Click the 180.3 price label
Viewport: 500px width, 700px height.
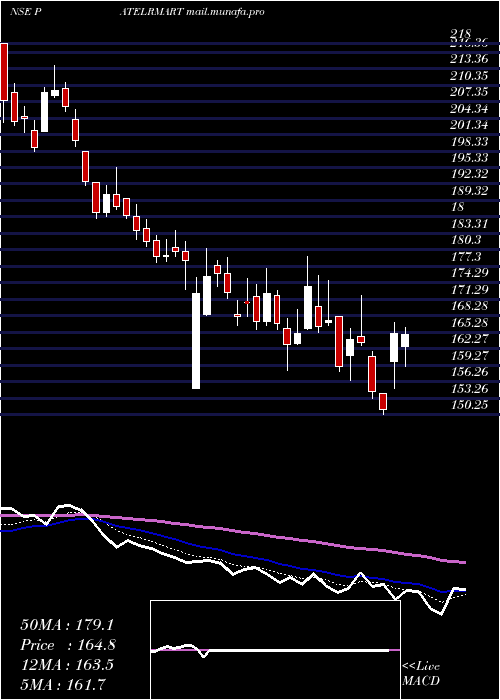tap(466, 241)
